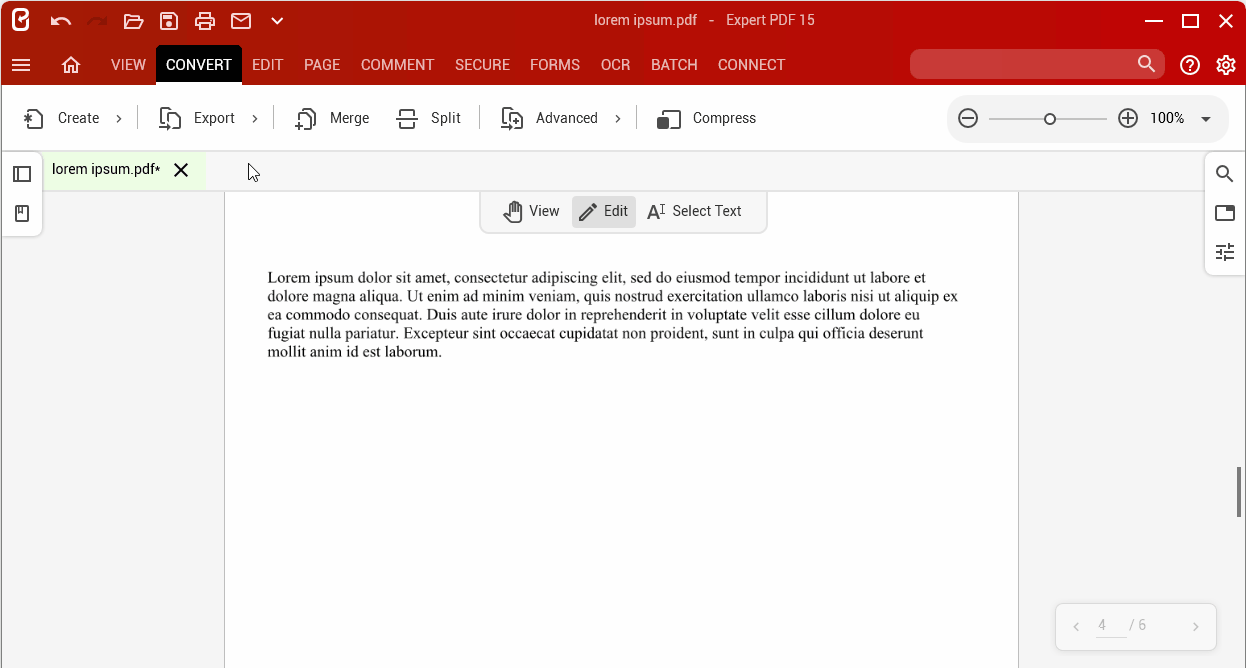This screenshot has height=668, width=1246.
Task: Click the ribbon search field
Action: (1037, 64)
